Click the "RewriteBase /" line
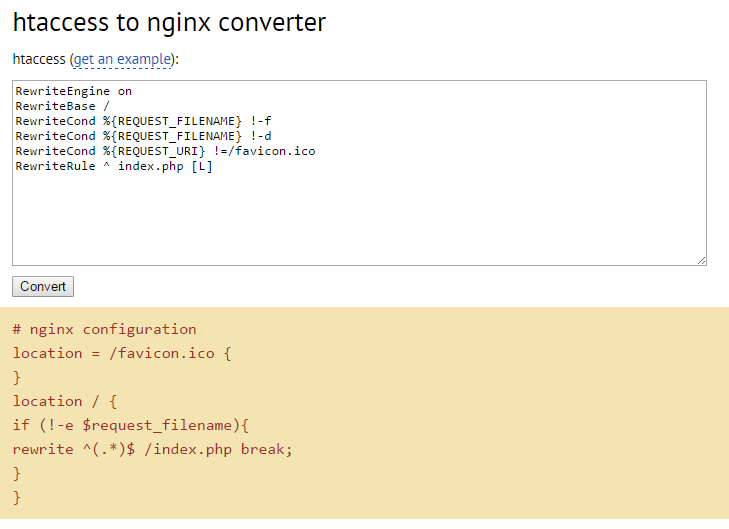 click(62, 106)
